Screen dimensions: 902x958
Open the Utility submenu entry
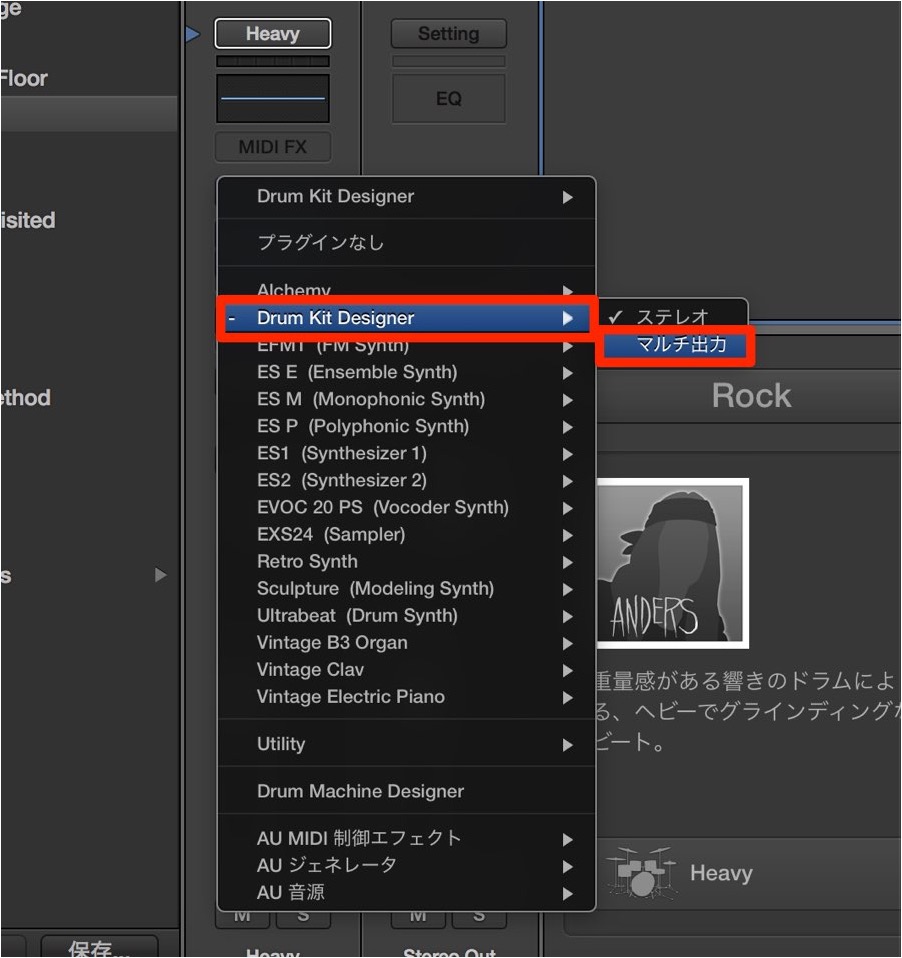coord(406,744)
